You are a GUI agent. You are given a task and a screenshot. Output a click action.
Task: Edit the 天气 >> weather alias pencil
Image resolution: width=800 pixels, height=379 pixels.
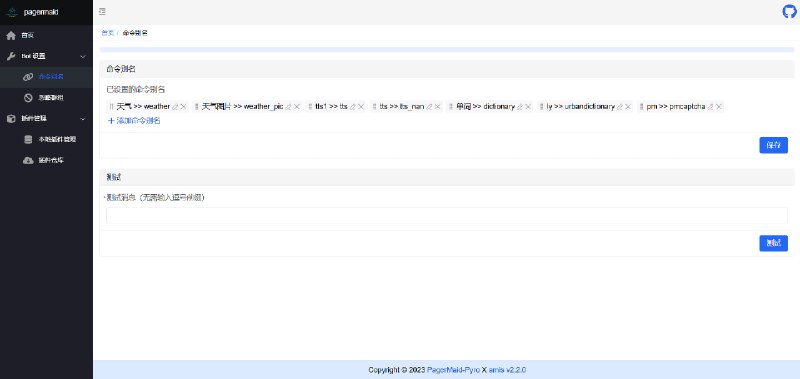(x=176, y=107)
